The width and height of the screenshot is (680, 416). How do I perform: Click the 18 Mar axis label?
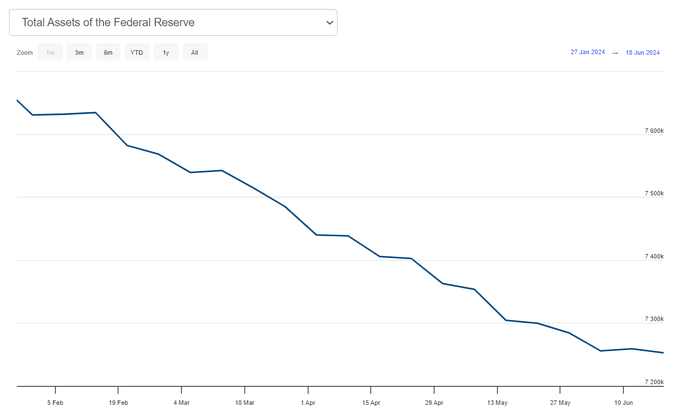tap(245, 403)
